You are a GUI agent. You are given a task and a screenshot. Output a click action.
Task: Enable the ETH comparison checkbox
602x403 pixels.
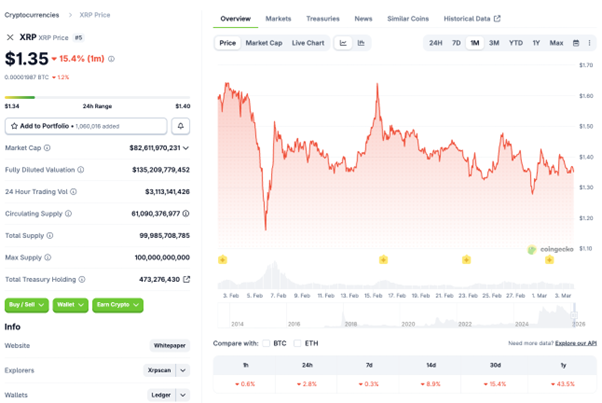297,343
